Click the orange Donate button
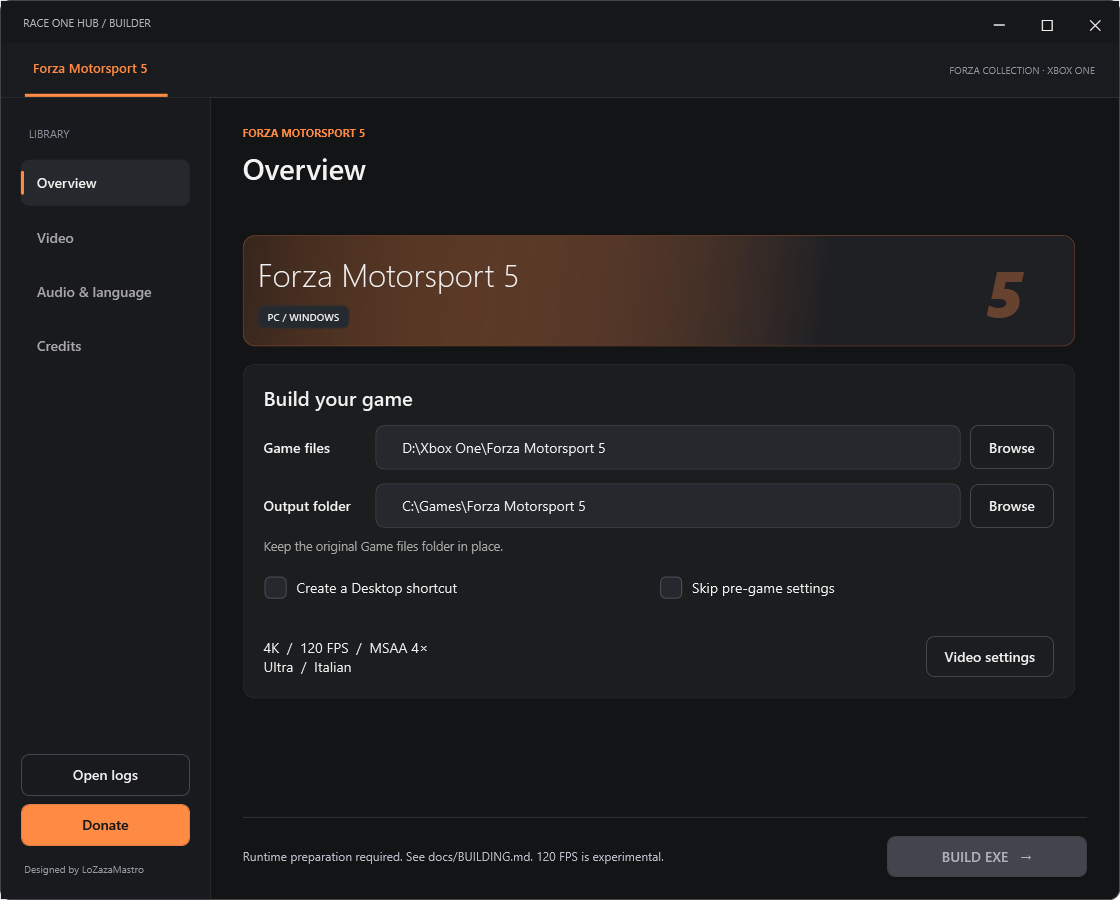 [105, 825]
